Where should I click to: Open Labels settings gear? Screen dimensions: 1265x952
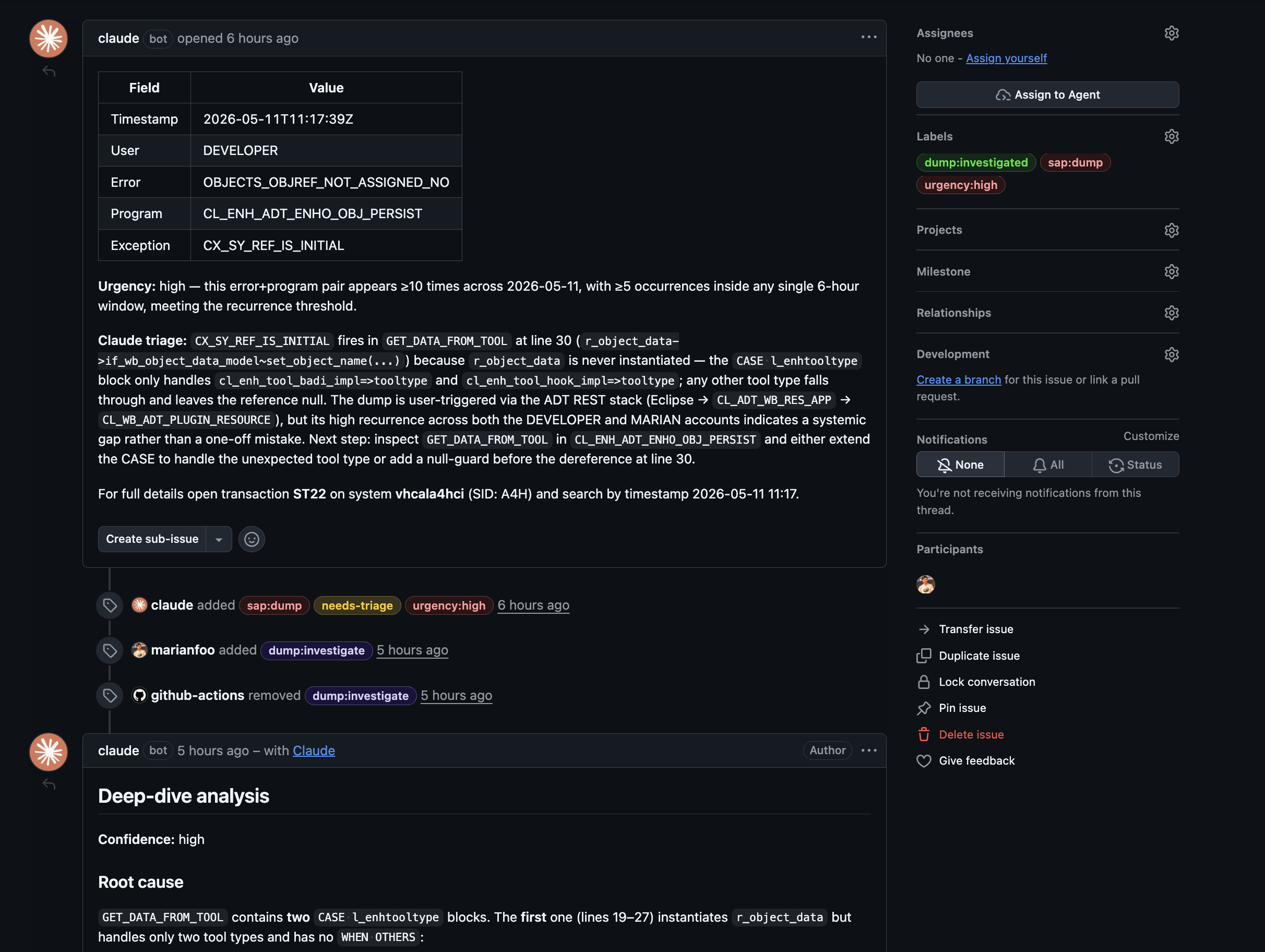point(1171,136)
